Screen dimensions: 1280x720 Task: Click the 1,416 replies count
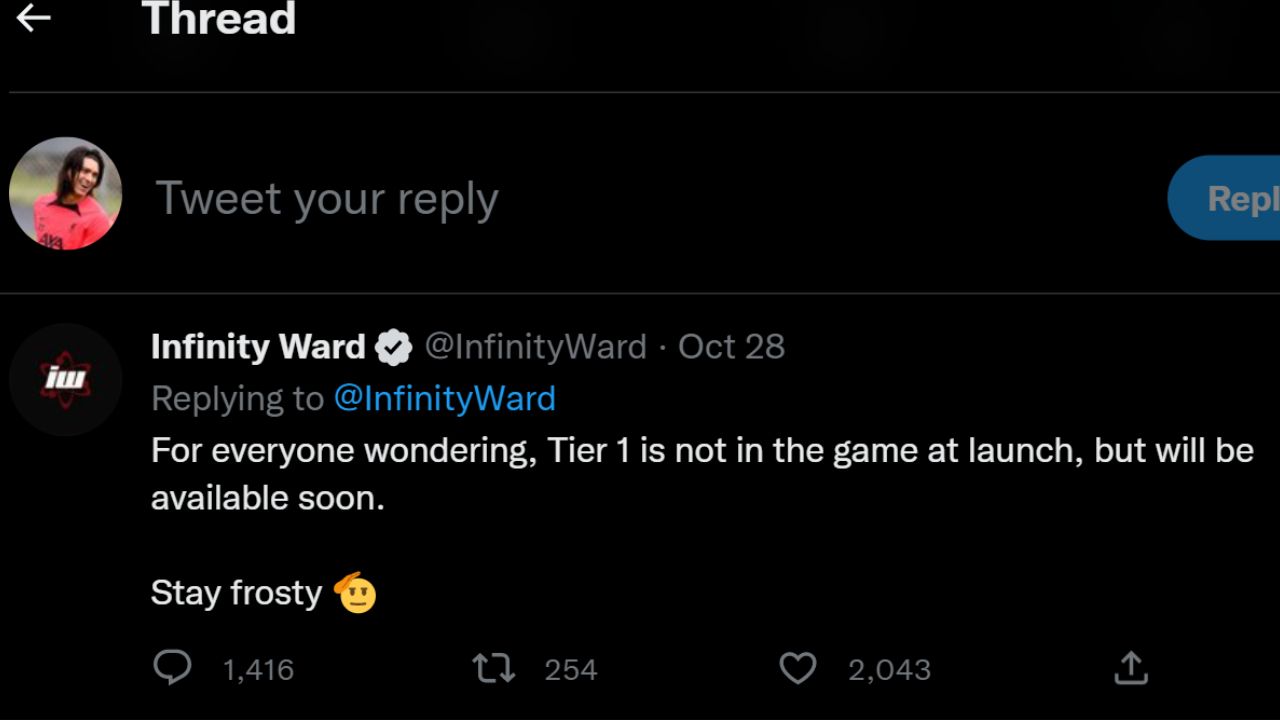258,669
